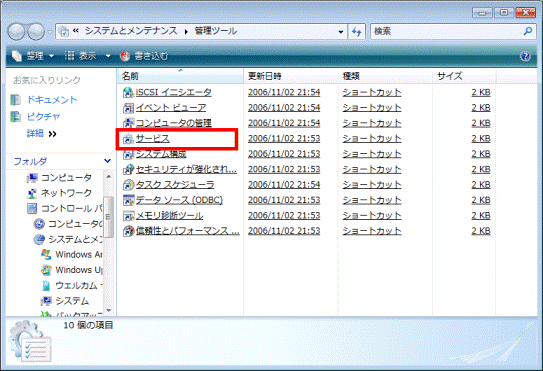Screen dimensions: 543x371
Task: Click folder tree scroll up arrow
Action: [x=108, y=177]
